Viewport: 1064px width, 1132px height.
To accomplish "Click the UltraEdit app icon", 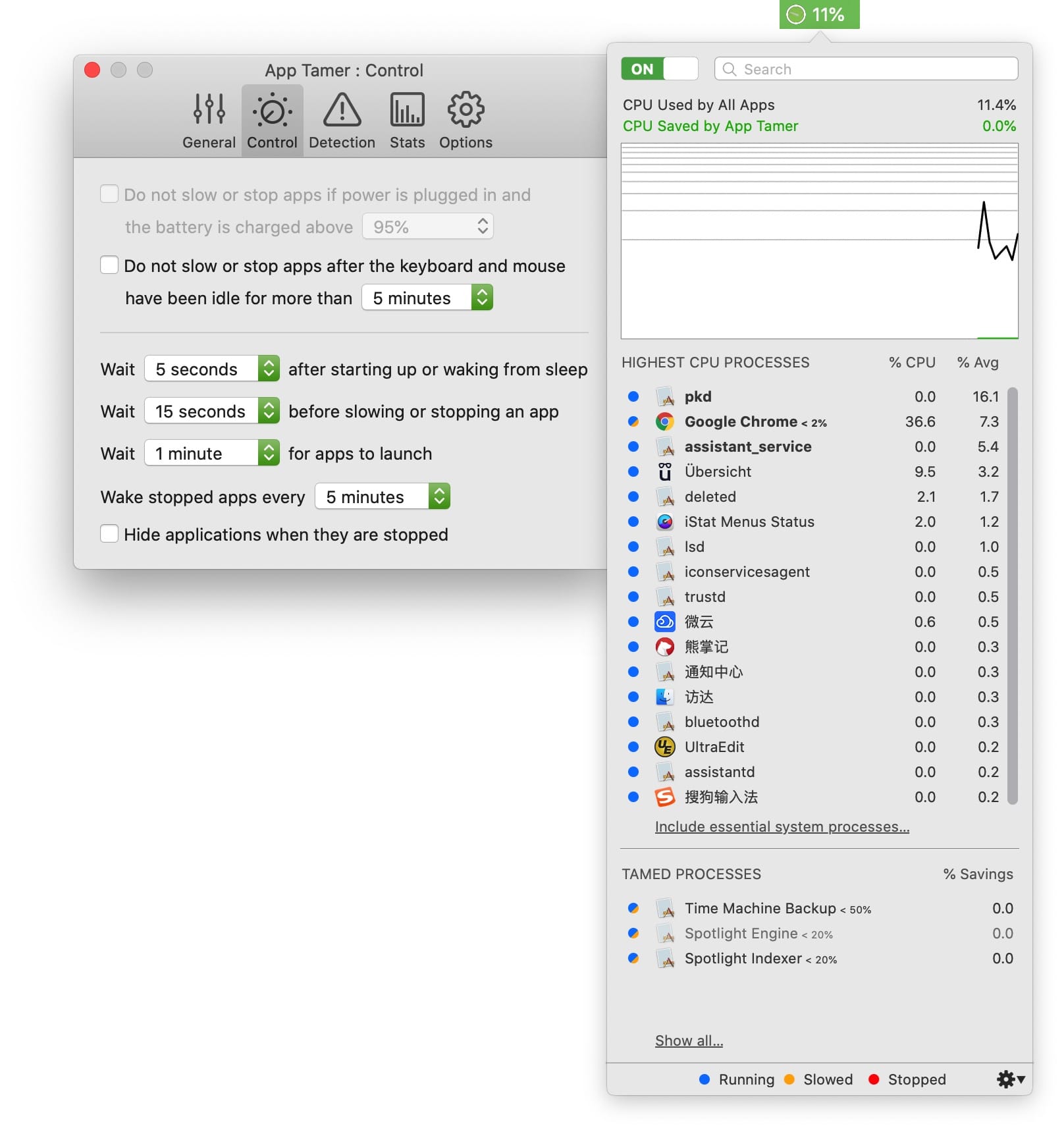I will [664, 747].
